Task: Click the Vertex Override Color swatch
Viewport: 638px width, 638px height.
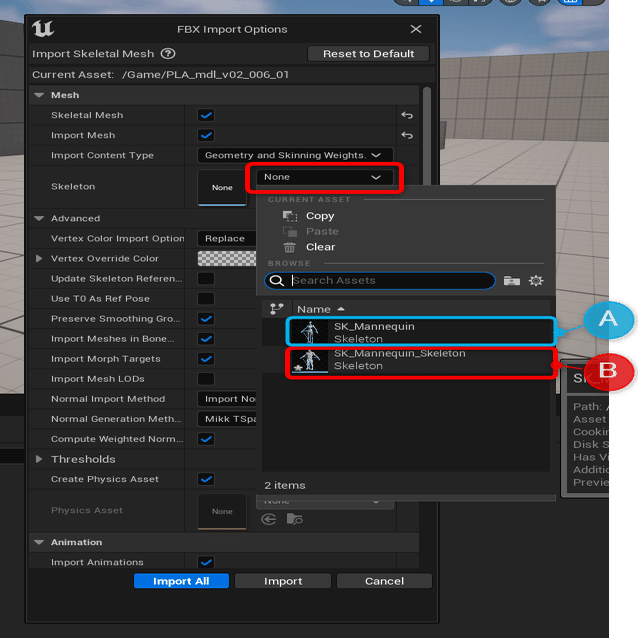Action: [227, 258]
